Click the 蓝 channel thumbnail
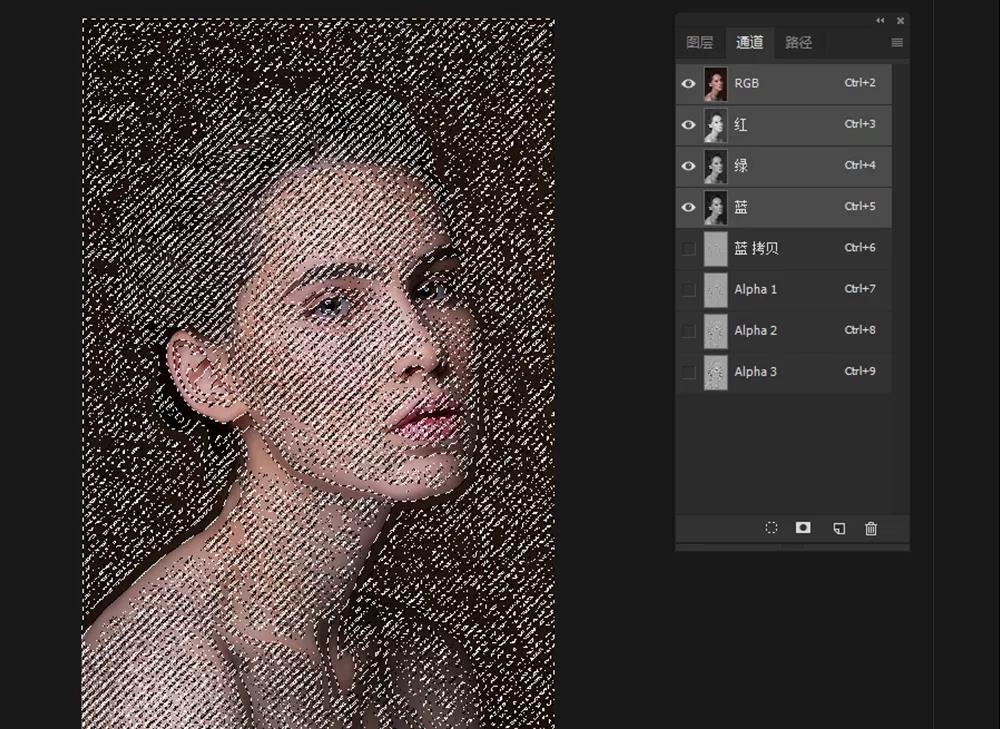The image size is (1000, 729). (716, 207)
